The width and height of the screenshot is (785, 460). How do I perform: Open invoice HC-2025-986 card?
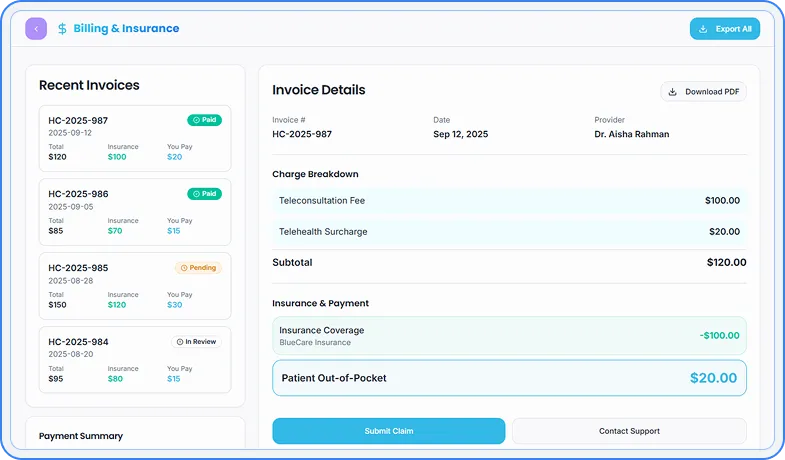coord(135,212)
